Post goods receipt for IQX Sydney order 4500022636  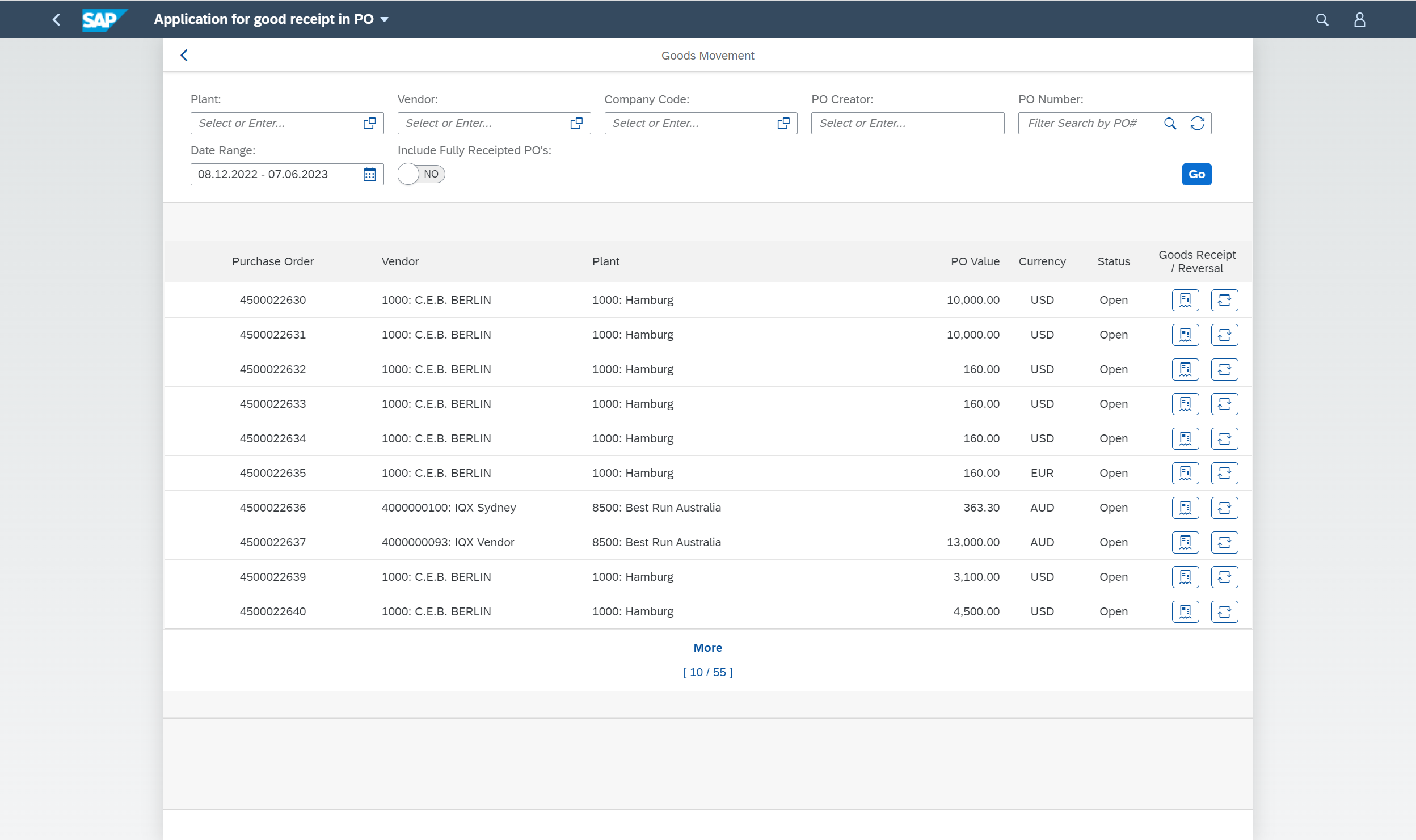(x=1186, y=508)
